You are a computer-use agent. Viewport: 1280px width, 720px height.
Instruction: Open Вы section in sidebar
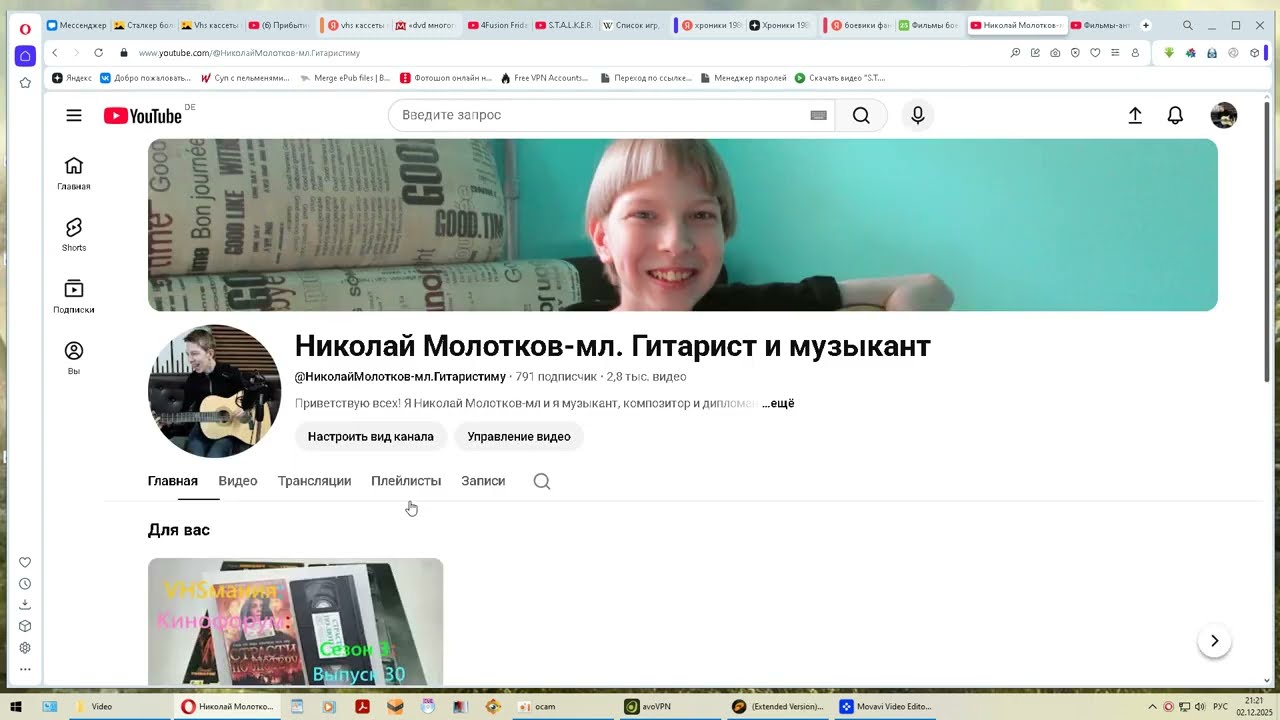(74, 358)
